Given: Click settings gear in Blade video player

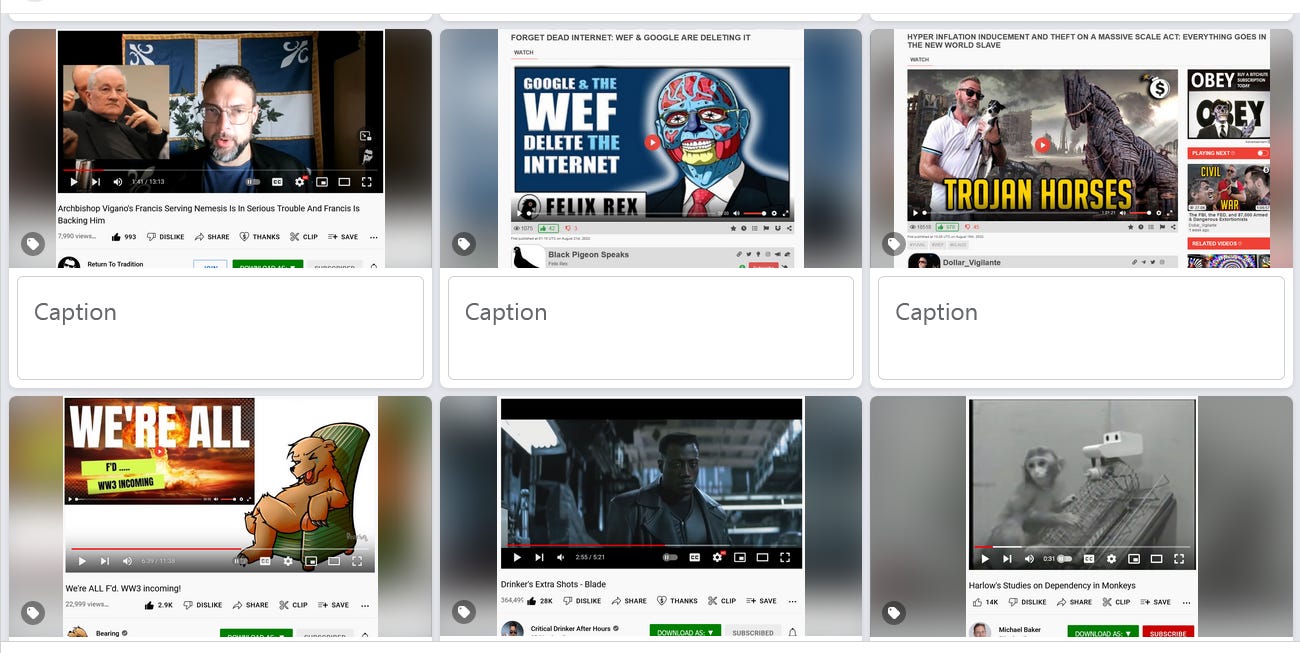Looking at the screenshot, I should [x=717, y=557].
